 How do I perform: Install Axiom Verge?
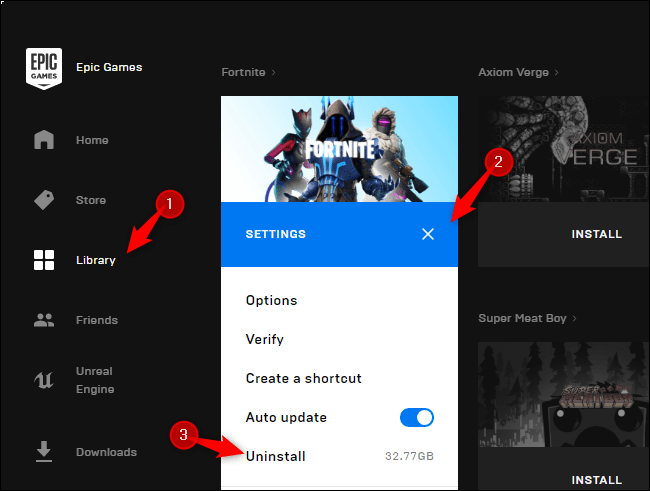(596, 234)
